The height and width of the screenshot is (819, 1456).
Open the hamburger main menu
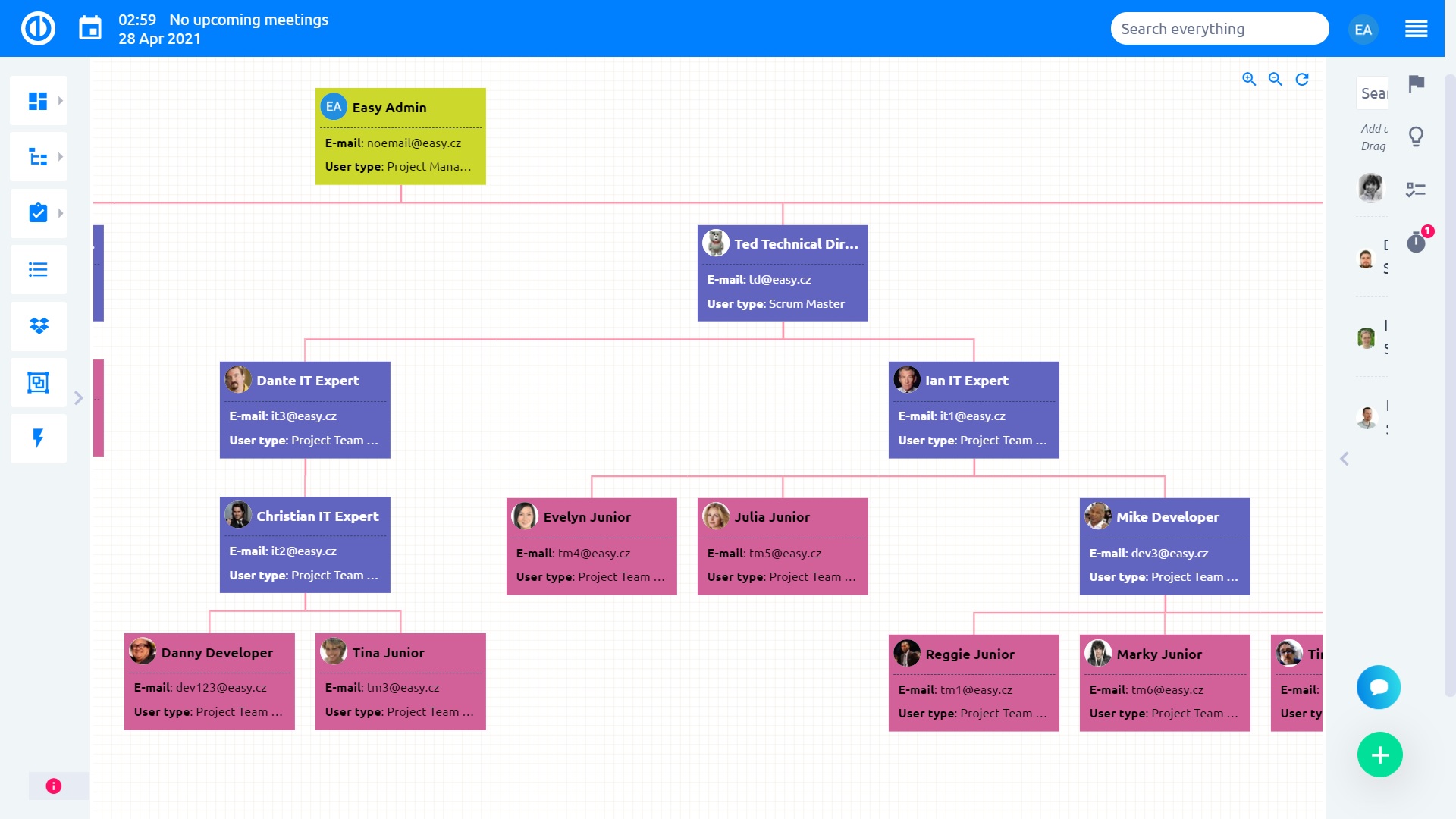[x=1416, y=29]
